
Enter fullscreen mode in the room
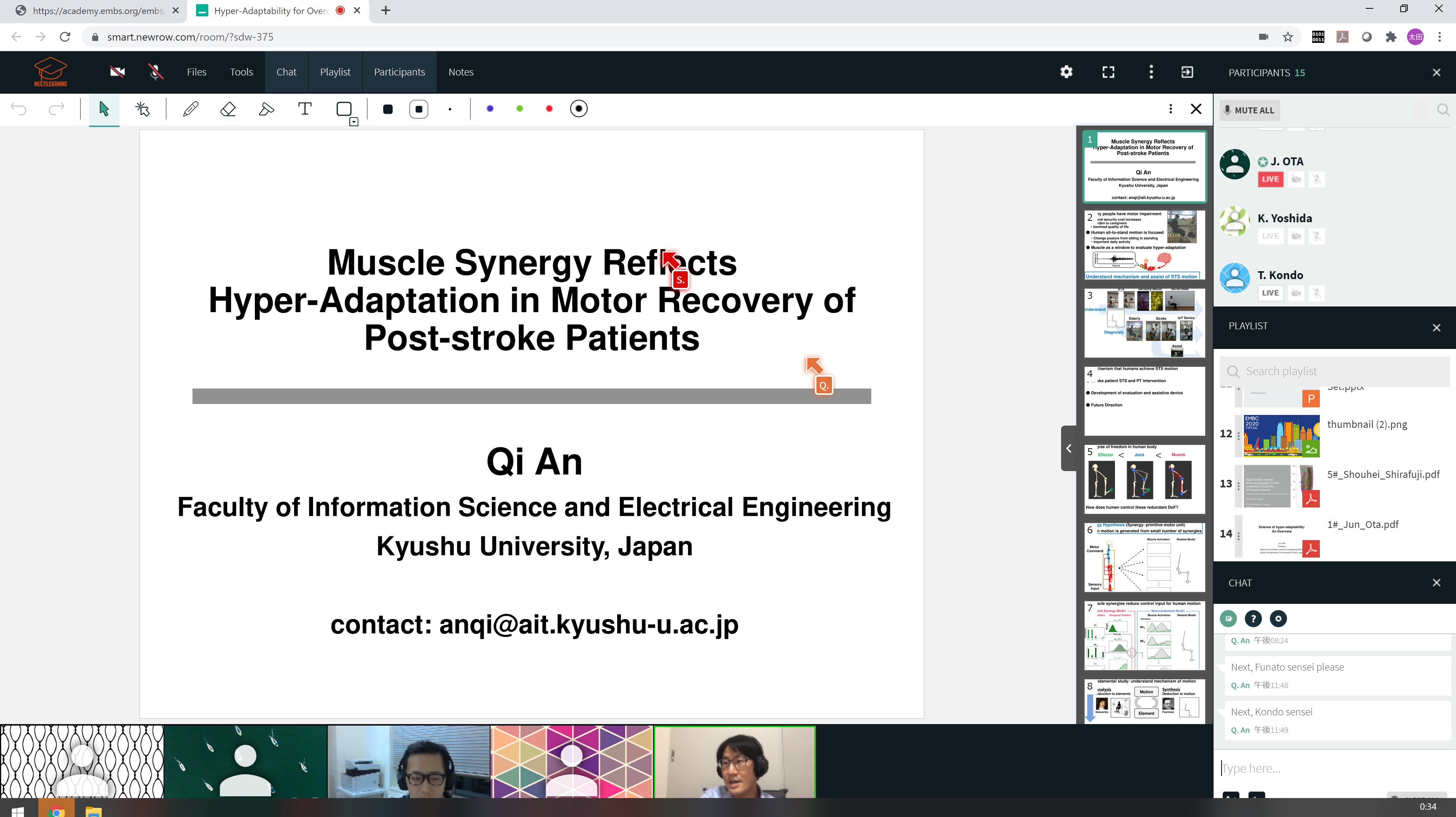click(1109, 72)
